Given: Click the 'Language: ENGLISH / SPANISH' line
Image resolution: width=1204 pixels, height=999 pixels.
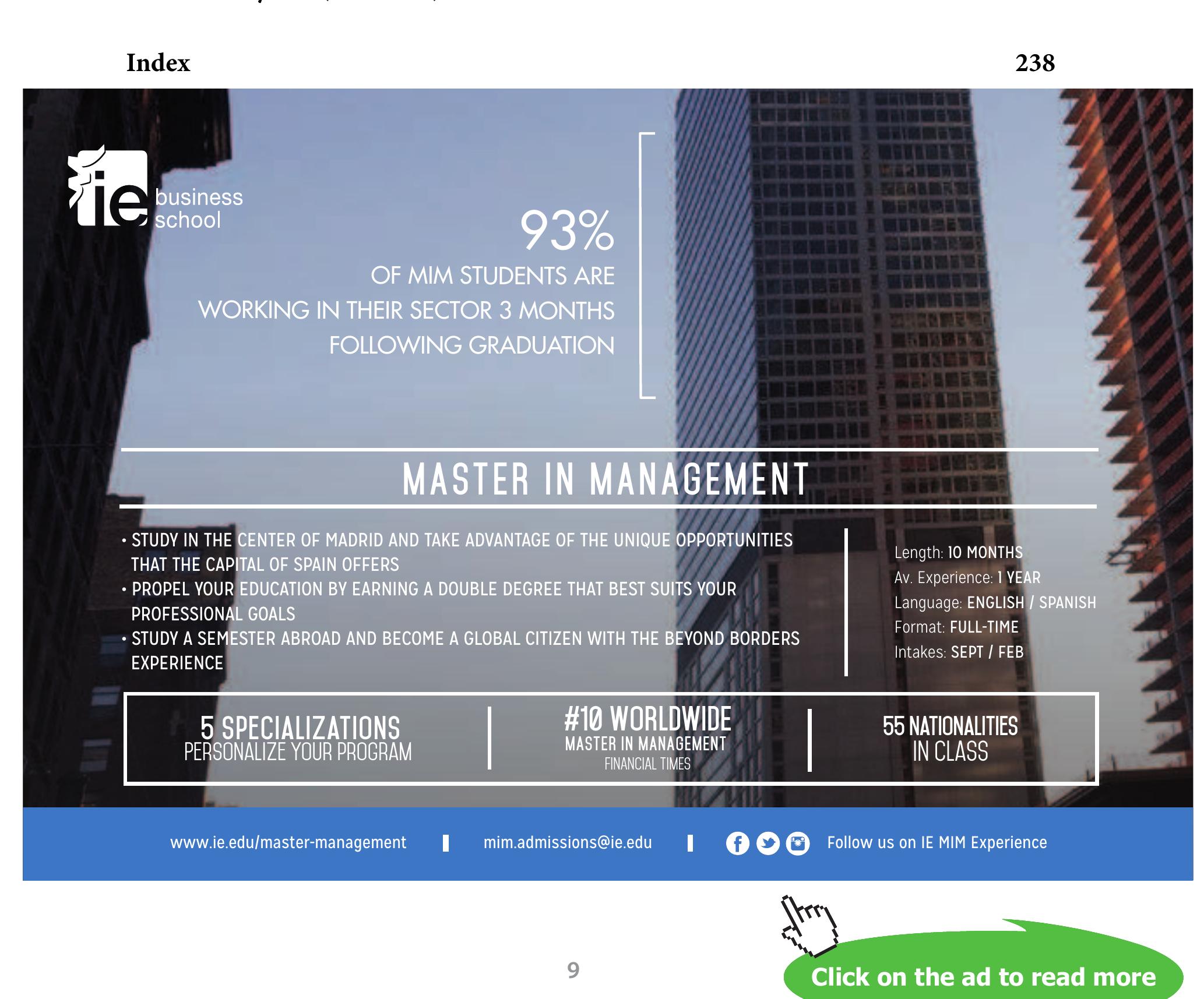Looking at the screenshot, I should pos(995,602).
